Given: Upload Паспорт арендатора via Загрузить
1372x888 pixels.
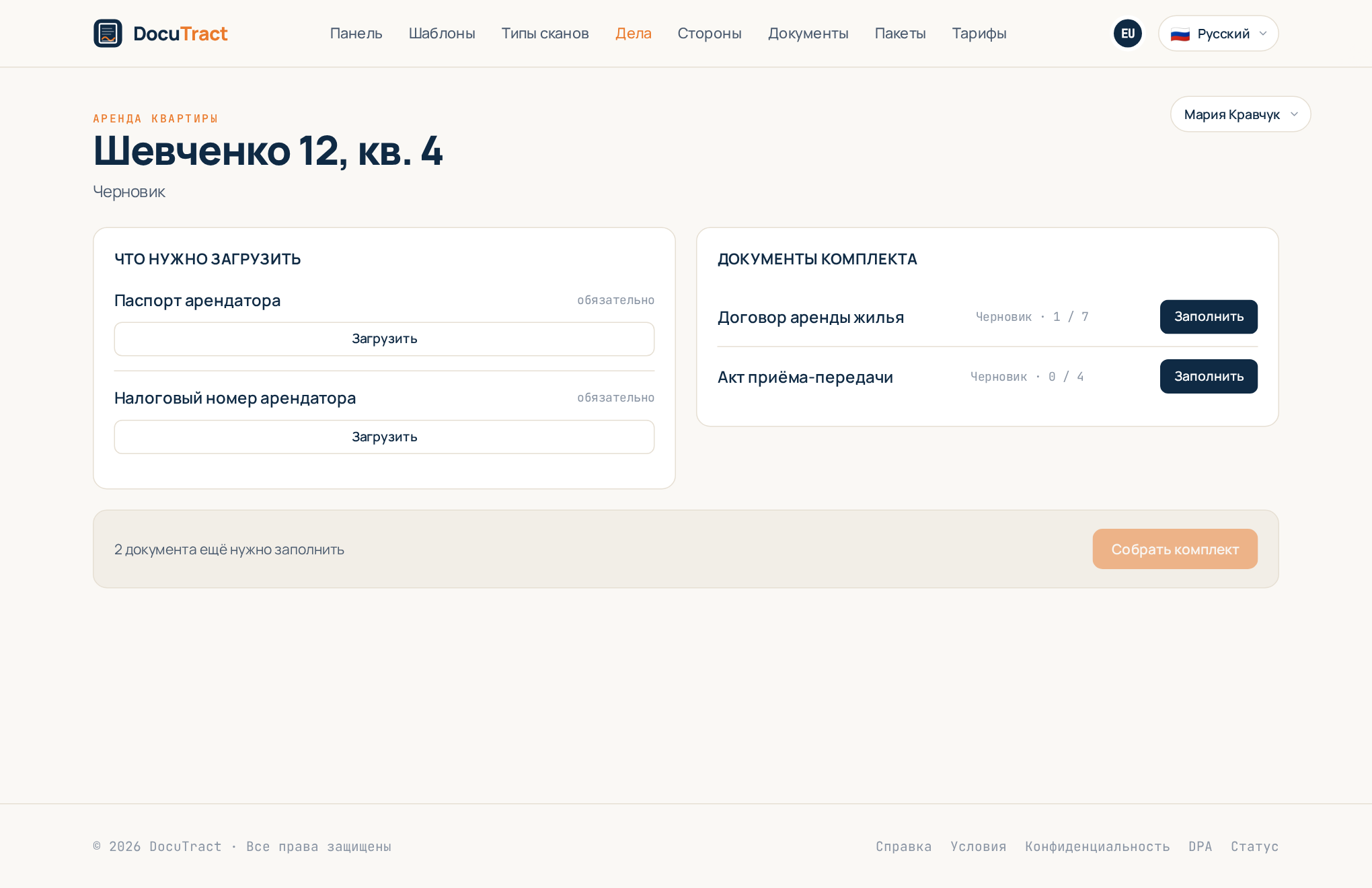Looking at the screenshot, I should [384, 338].
